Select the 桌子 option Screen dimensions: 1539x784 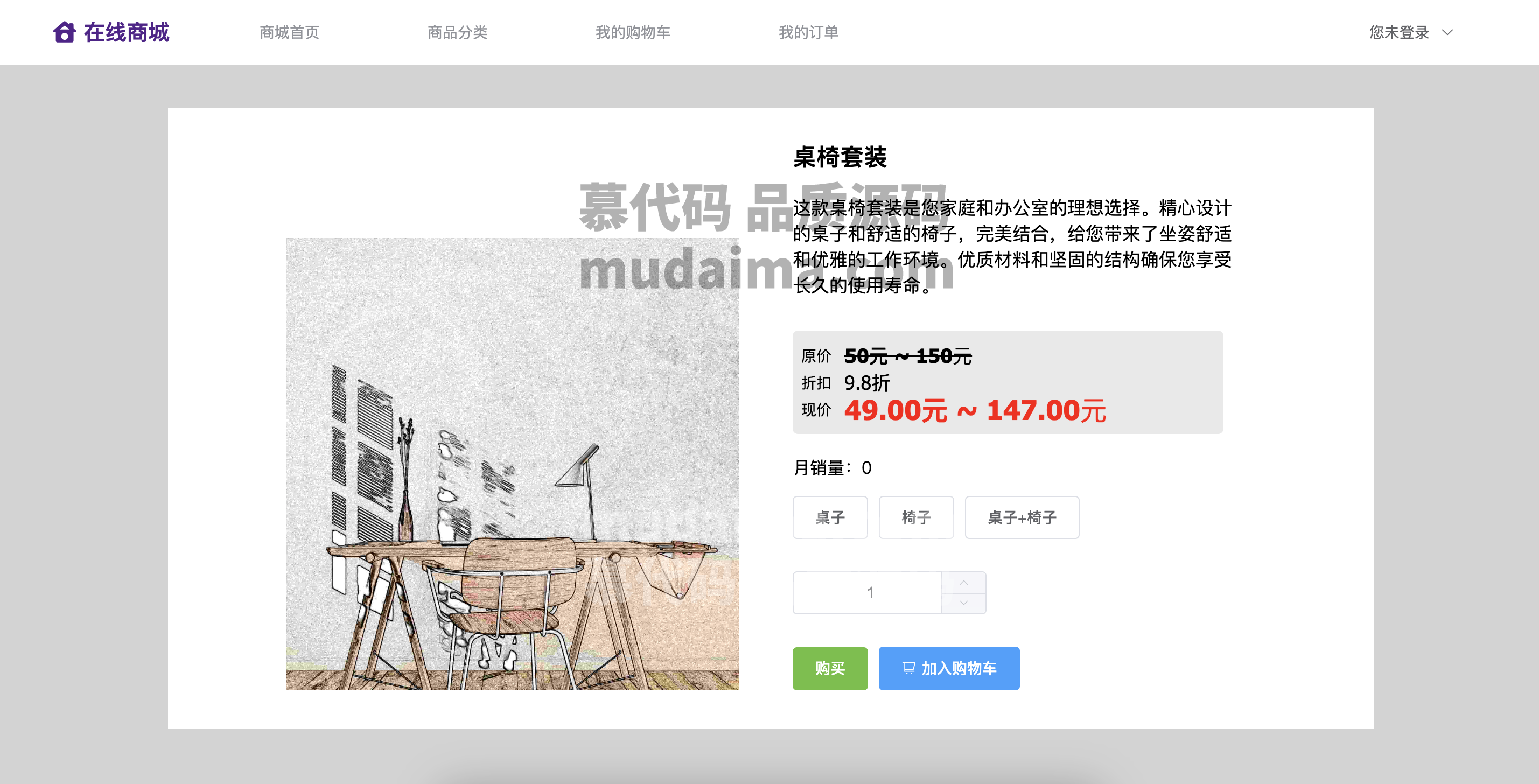pyautogui.click(x=830, y=517)
